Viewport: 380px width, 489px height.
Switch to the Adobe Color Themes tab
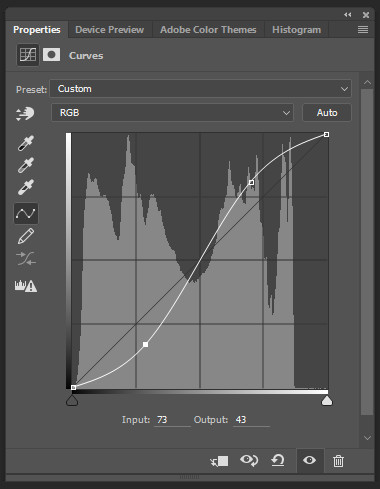coord(208,30)
